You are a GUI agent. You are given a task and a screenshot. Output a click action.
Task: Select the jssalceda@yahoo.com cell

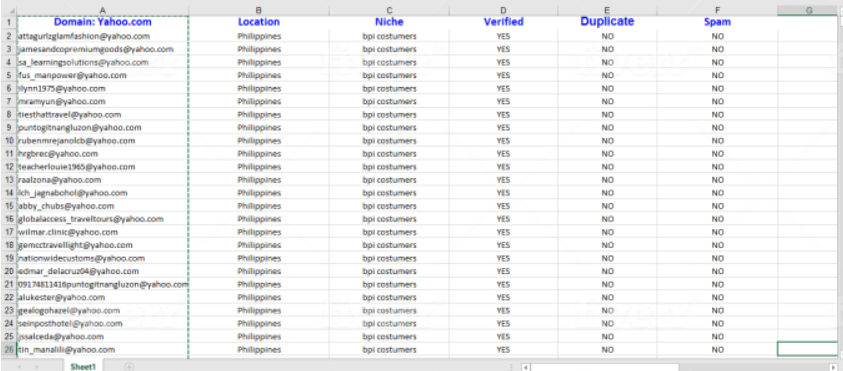tap(103, 337)
